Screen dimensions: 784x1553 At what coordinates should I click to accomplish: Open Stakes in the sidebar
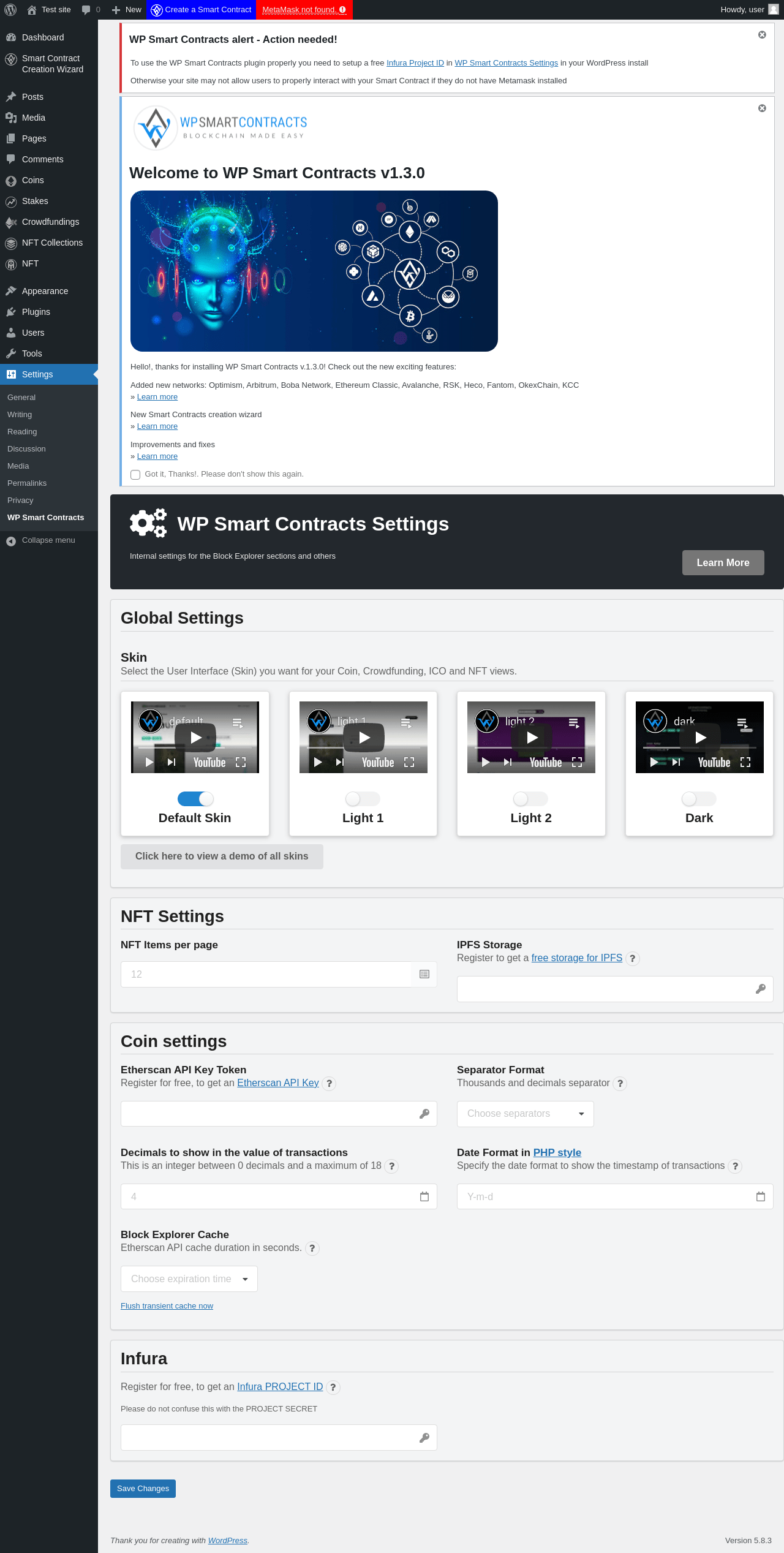pyautogui.click(x=49, y=201)
